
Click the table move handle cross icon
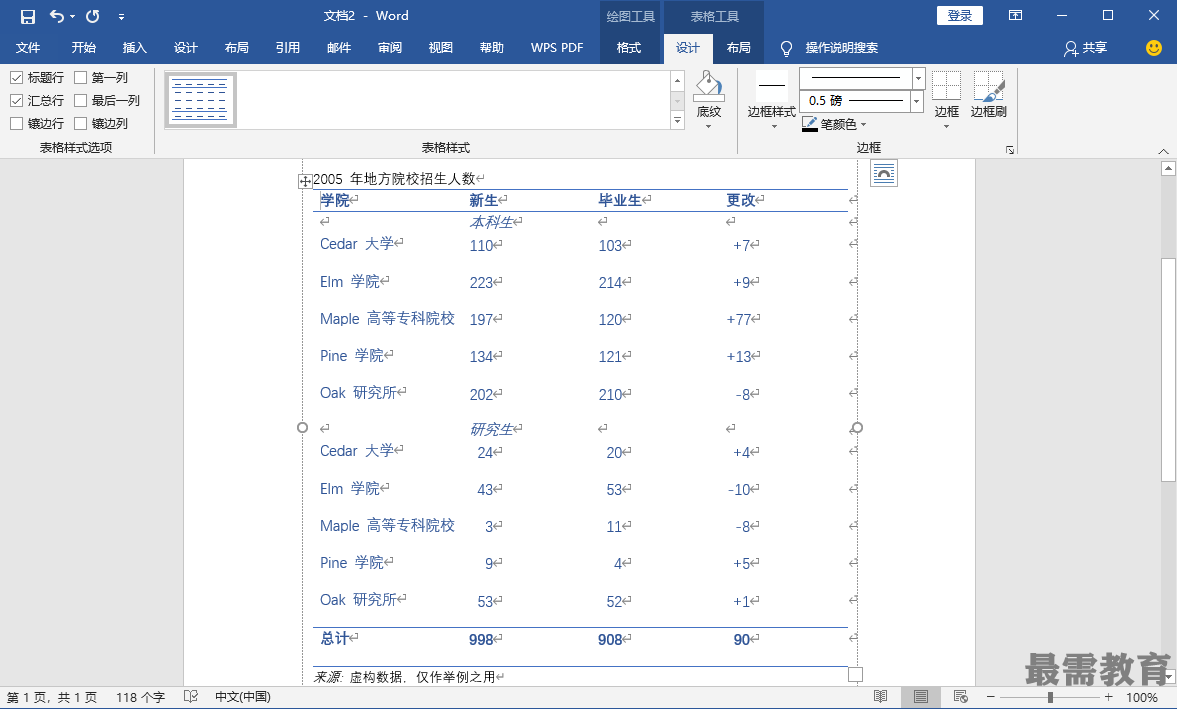point(305,181)
